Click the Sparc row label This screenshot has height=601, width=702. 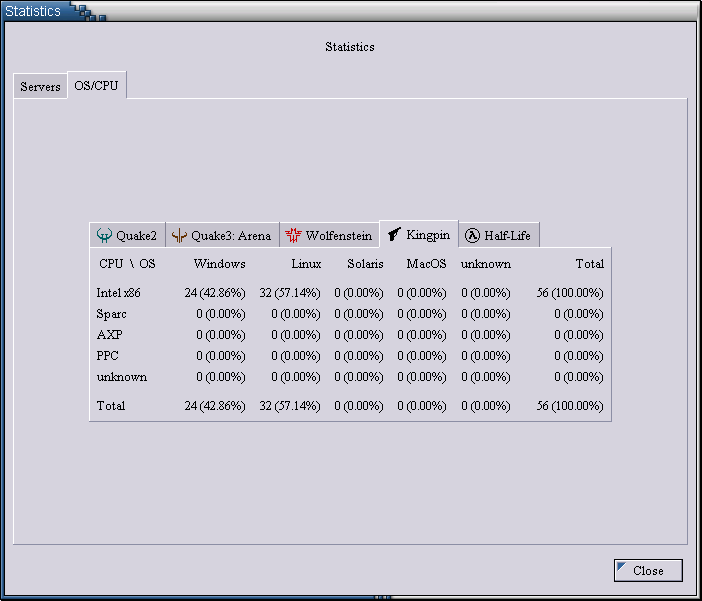point(111,314)
